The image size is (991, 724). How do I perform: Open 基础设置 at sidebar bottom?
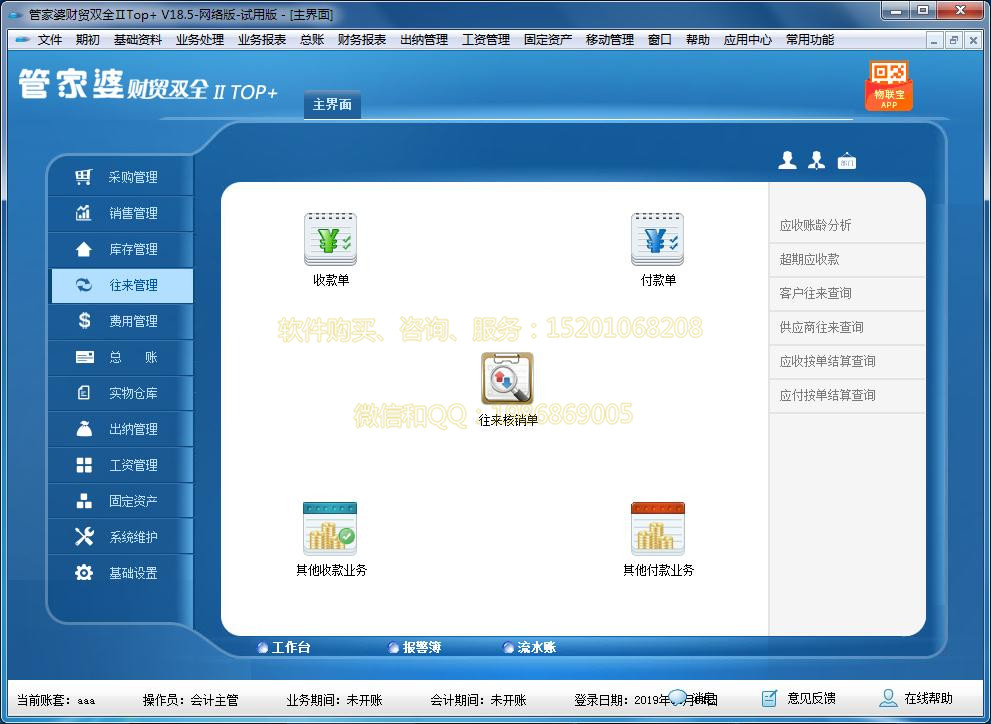pyautogui.click(x=120, y=572)
